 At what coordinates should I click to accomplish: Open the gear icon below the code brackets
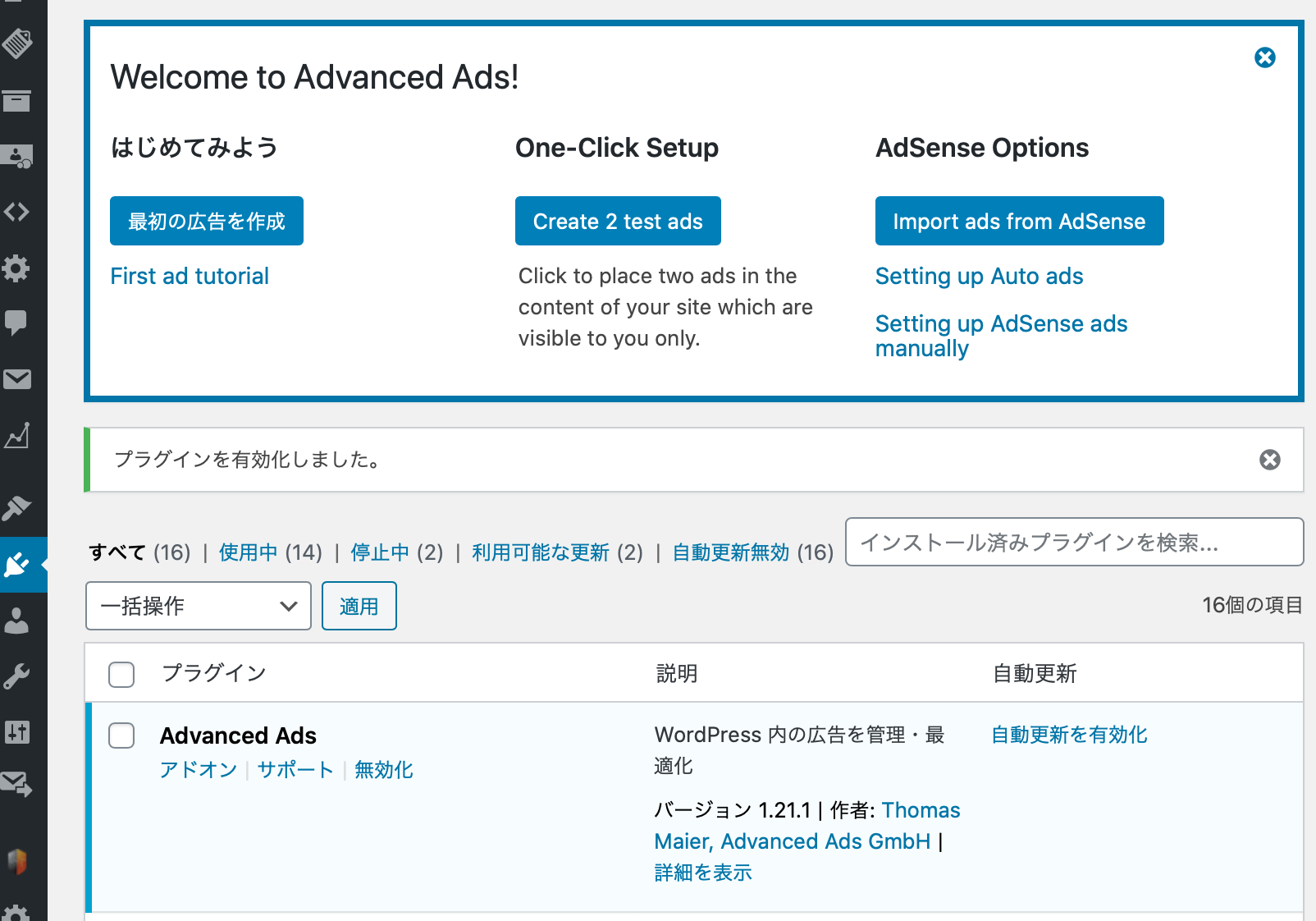coord(16,268)
